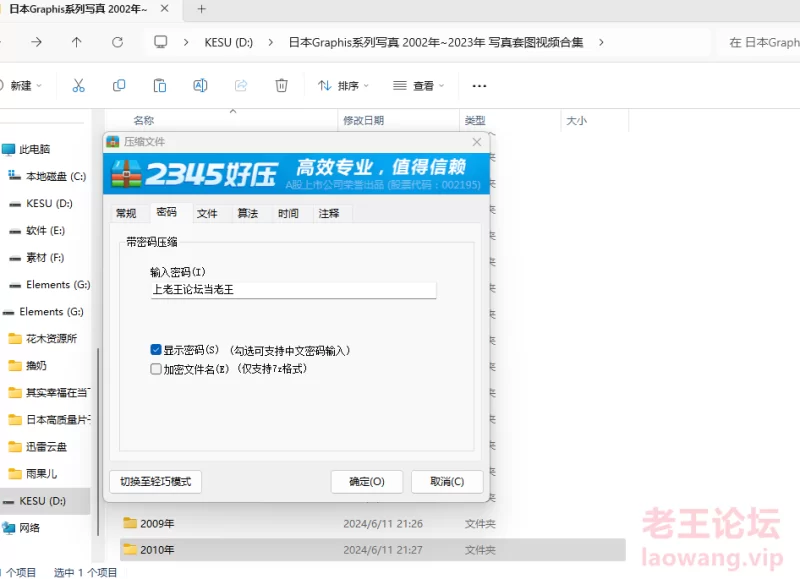This screenshot has width=800, height=579.
Task: Sort by the 类型 column header
Action: pyautogui.click(x=475, y=120)
